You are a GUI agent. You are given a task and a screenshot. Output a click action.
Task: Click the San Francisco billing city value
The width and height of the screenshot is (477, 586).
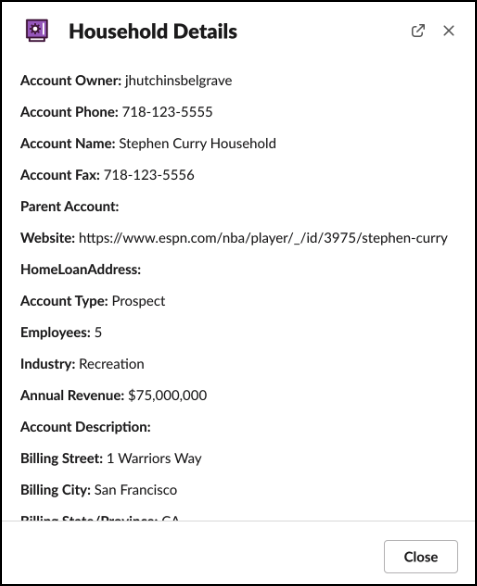point(136,490)
